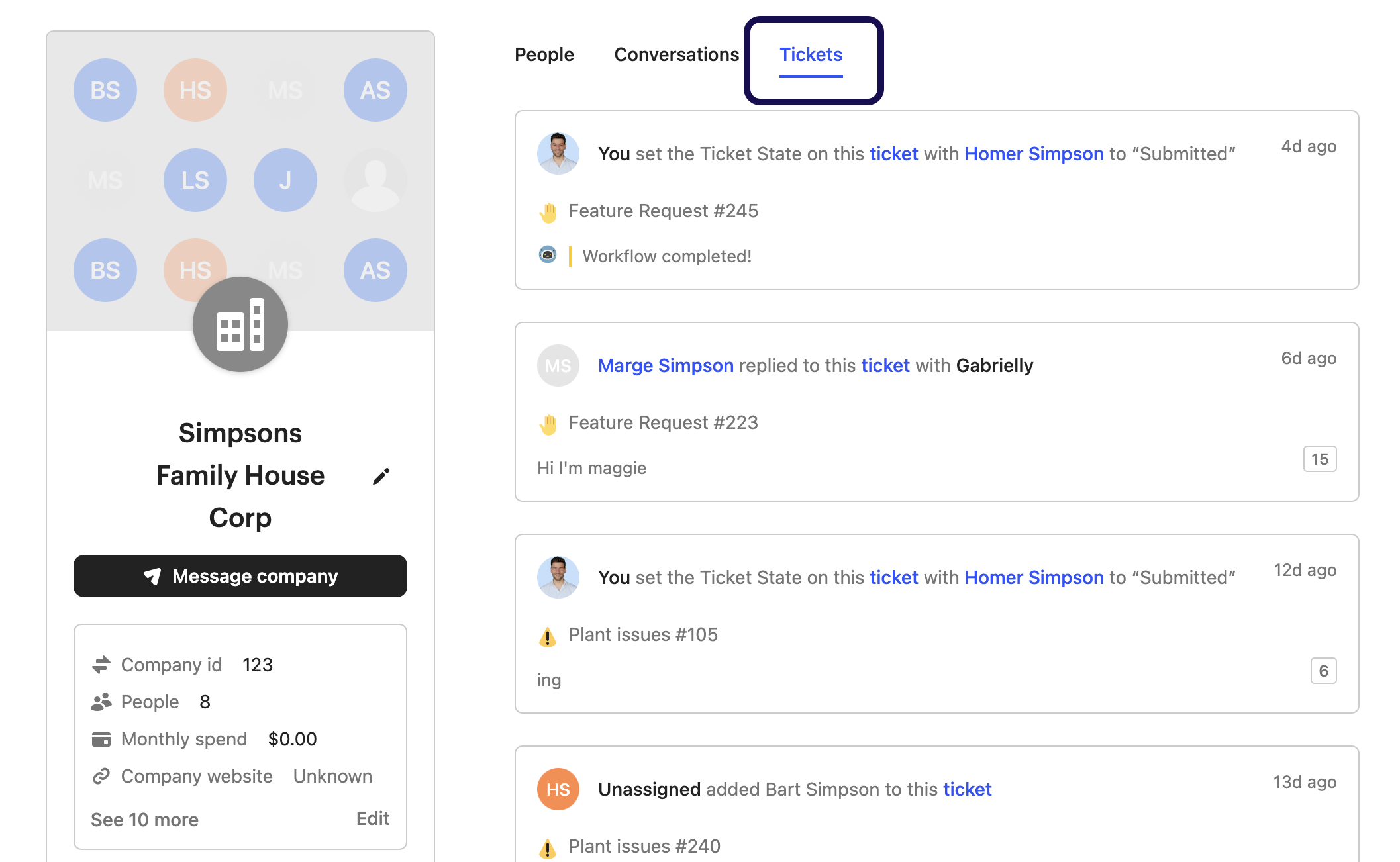Open Marge Simpson profile link

tap(666, 365)
